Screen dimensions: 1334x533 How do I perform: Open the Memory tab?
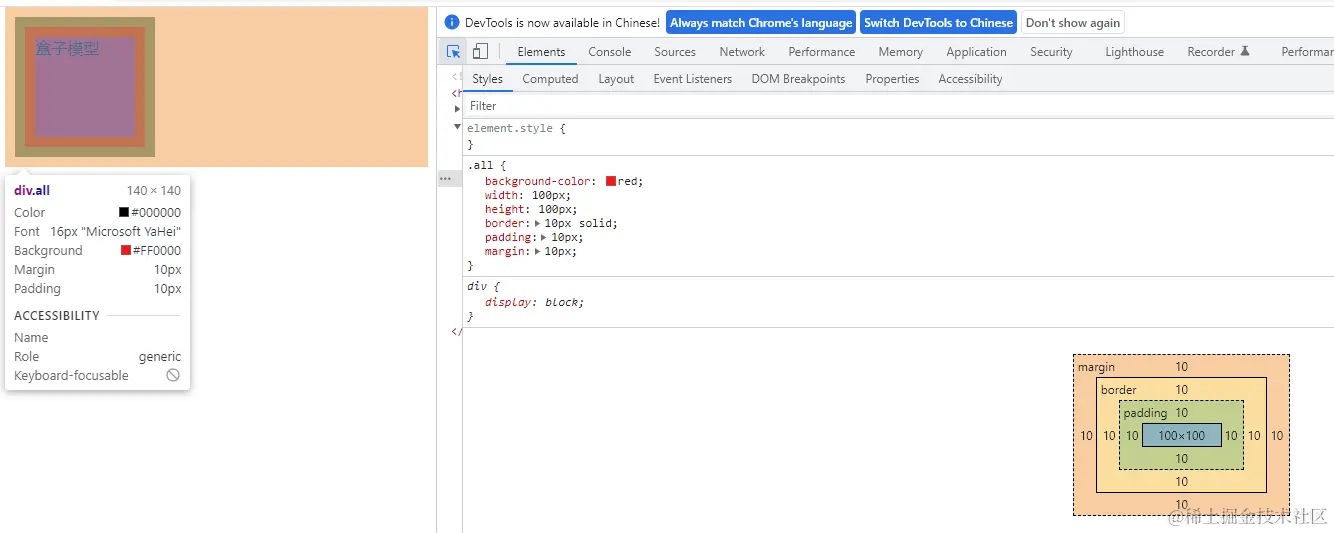901,52
